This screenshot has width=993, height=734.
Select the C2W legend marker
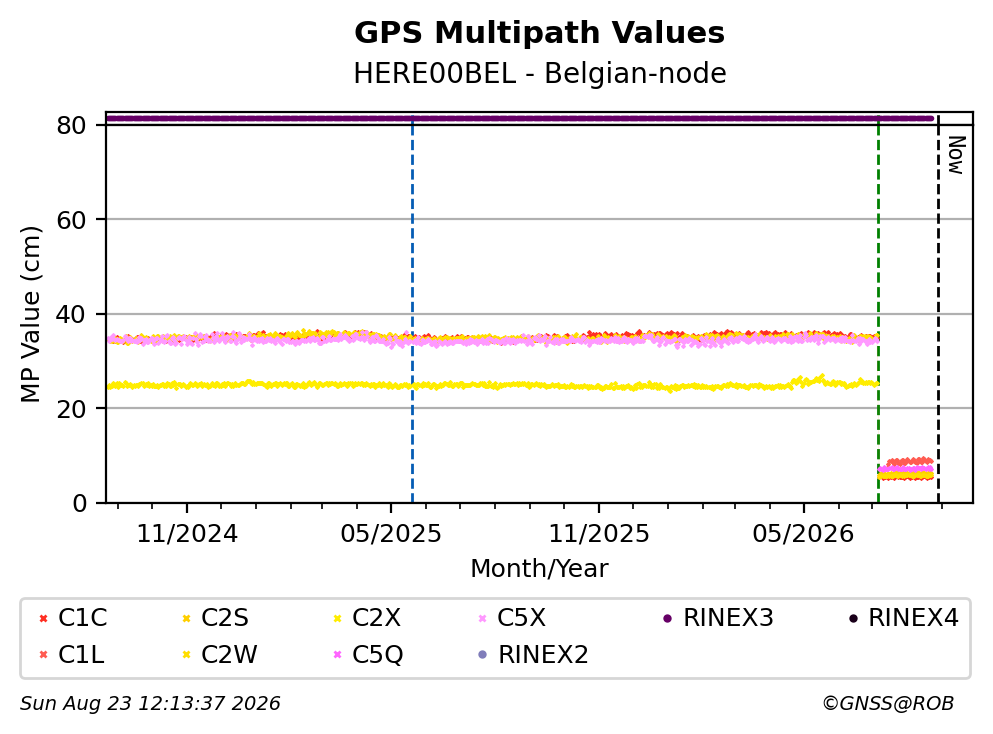click(186, 655)
